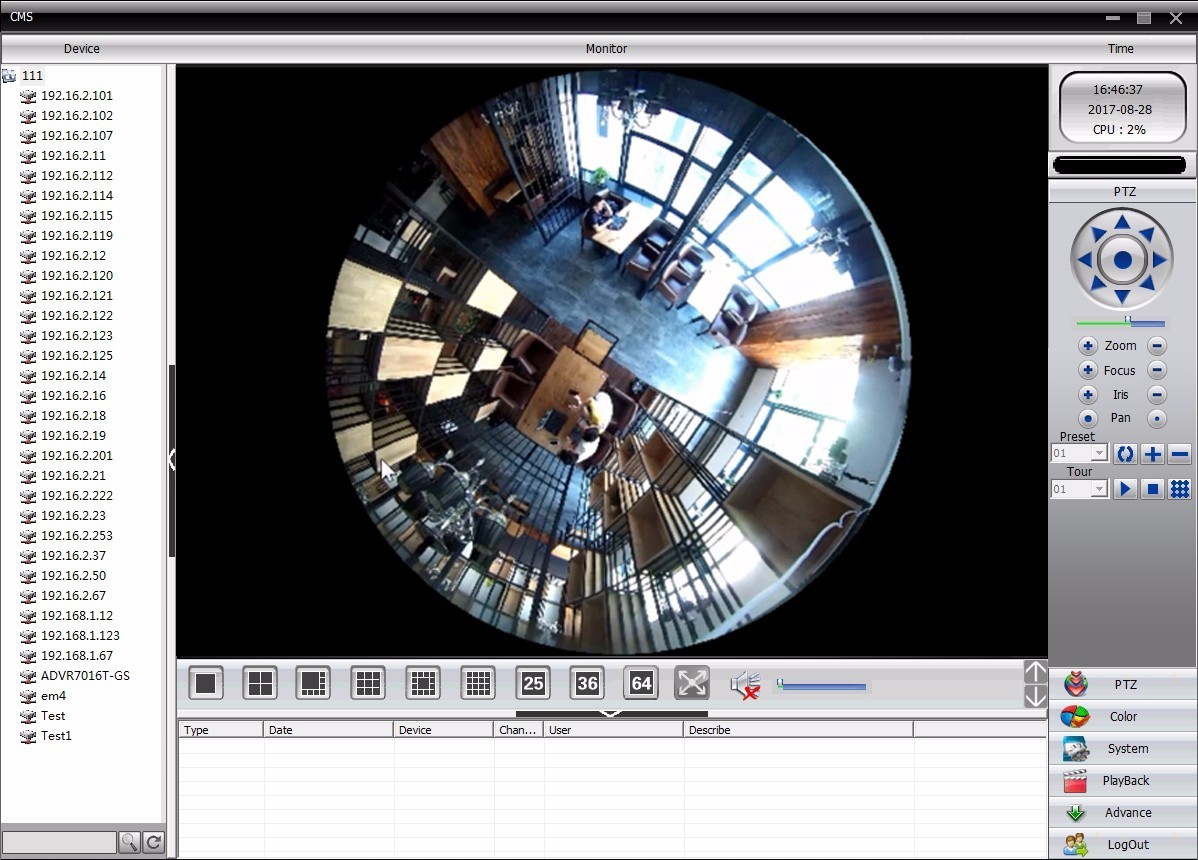
Task: Click next page down arrow
Action: click(x=1035, y=697)
